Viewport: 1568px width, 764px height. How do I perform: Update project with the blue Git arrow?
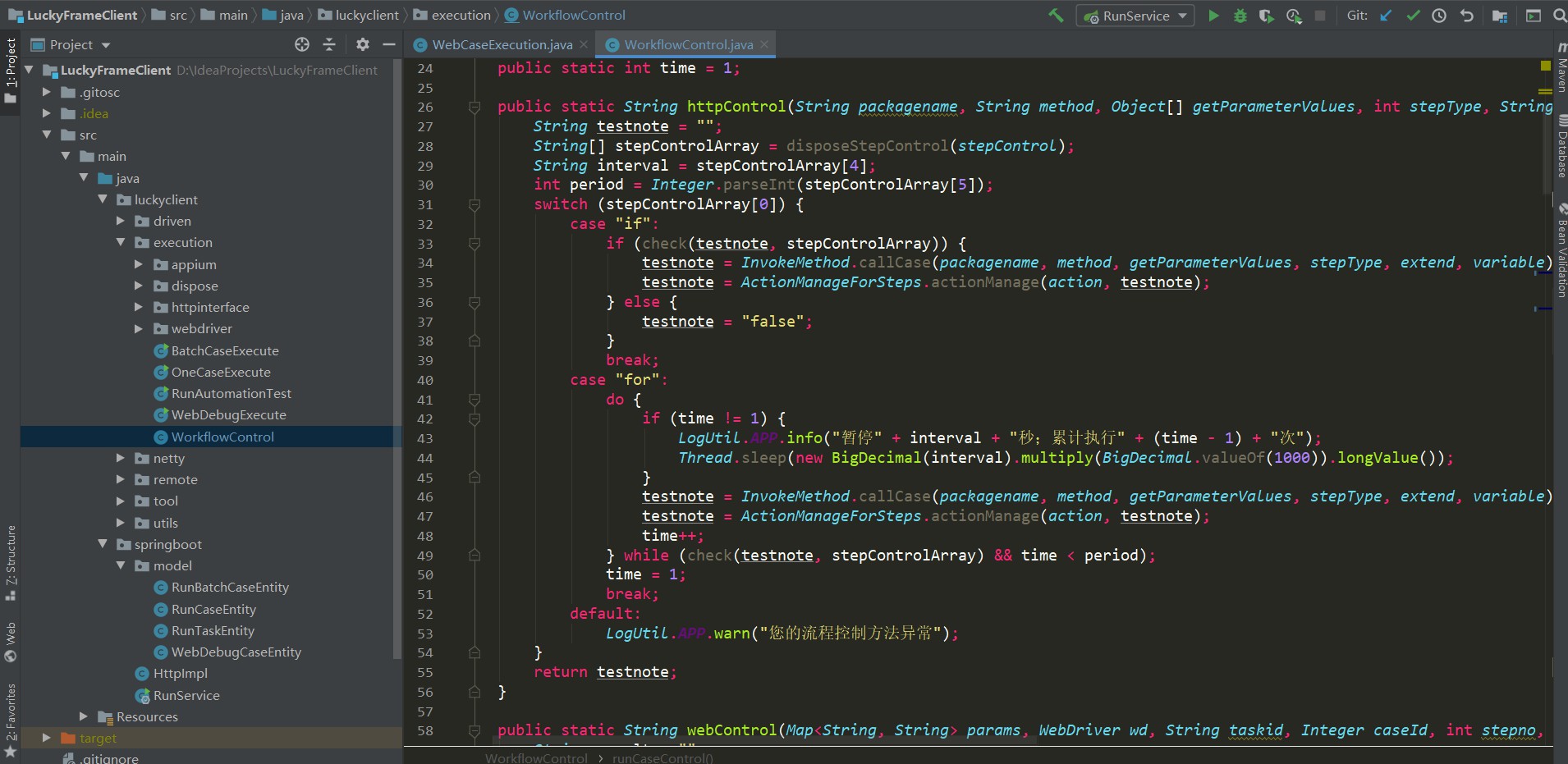tap(1386, 16)
